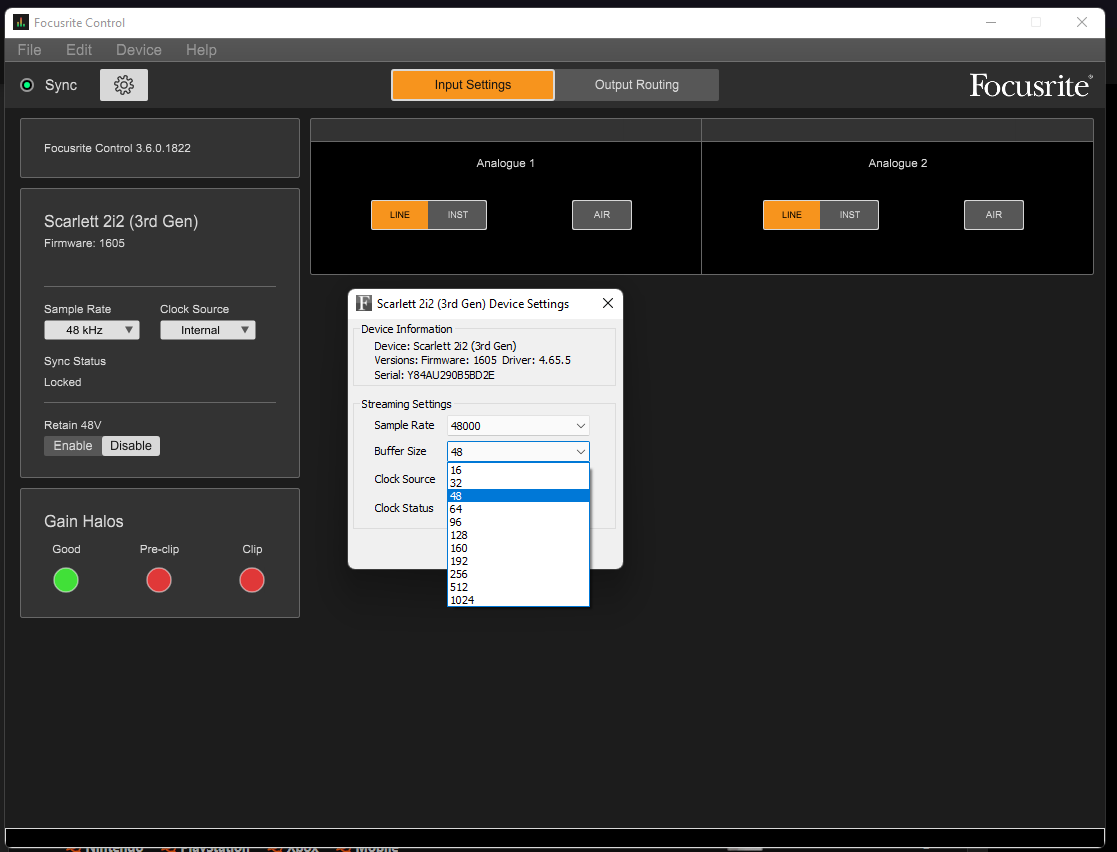This screenshot has height=852, width=1117.
Task: Choose buffer size 16
Action: (518, 470)
